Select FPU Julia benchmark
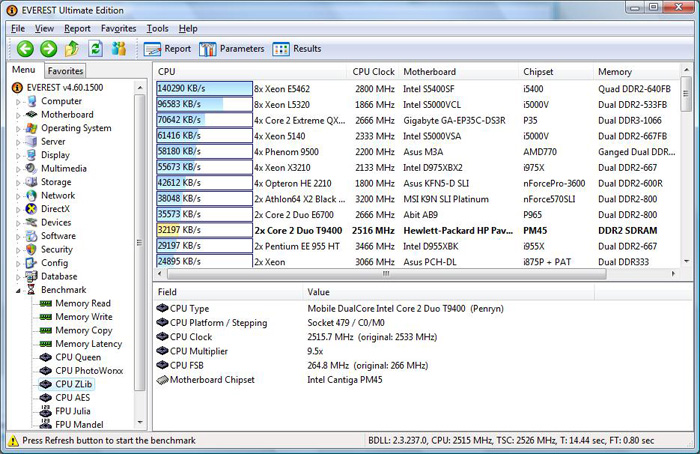Image resolution: width=700 pixels, height=454 pixels. [72, 411]
